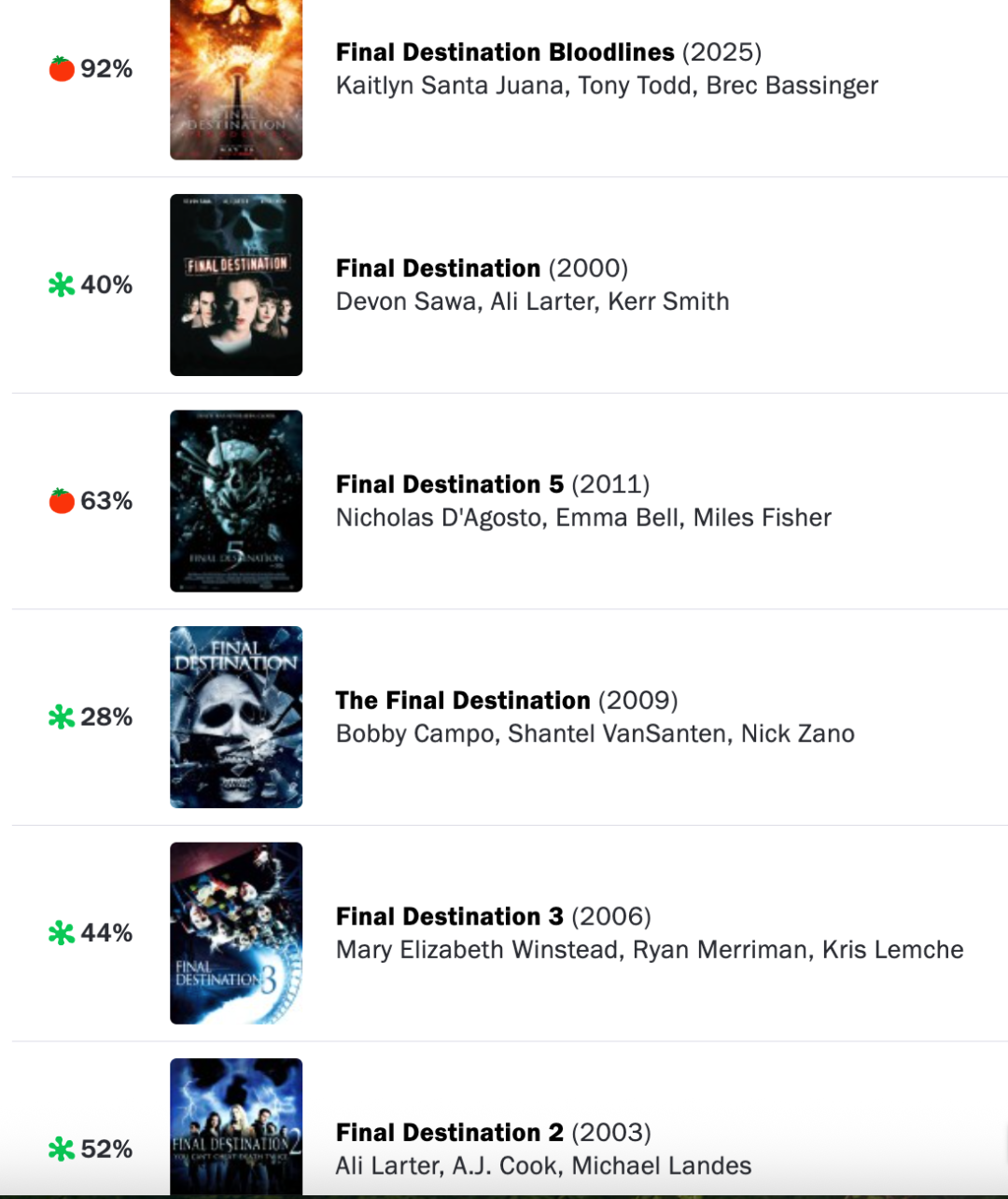Open The Final Destination (2009) title link

(x=463, y=701)
